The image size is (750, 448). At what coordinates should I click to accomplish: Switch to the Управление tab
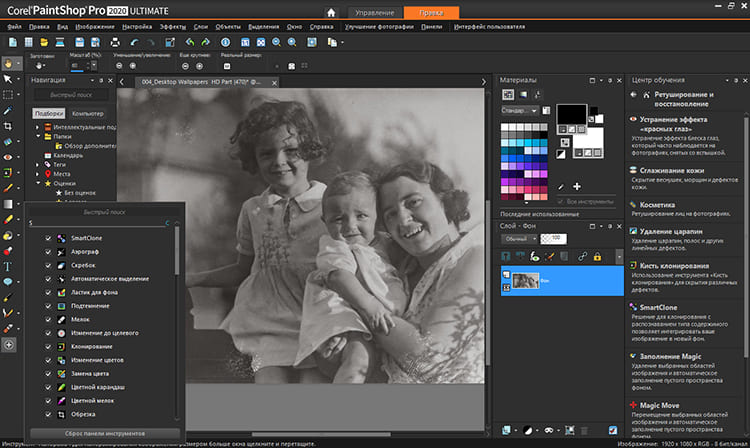[x=375, y=12]
